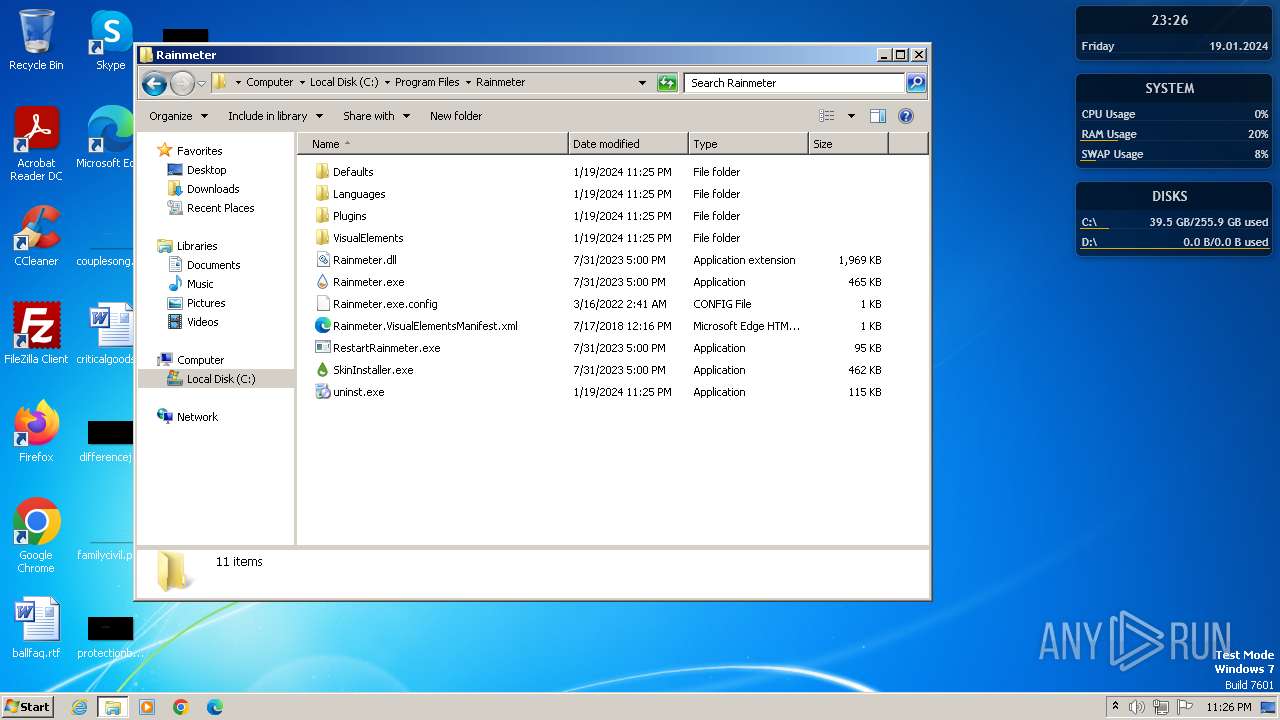Select Music library
Screen dimensions: 1280x720
[200, 284]
